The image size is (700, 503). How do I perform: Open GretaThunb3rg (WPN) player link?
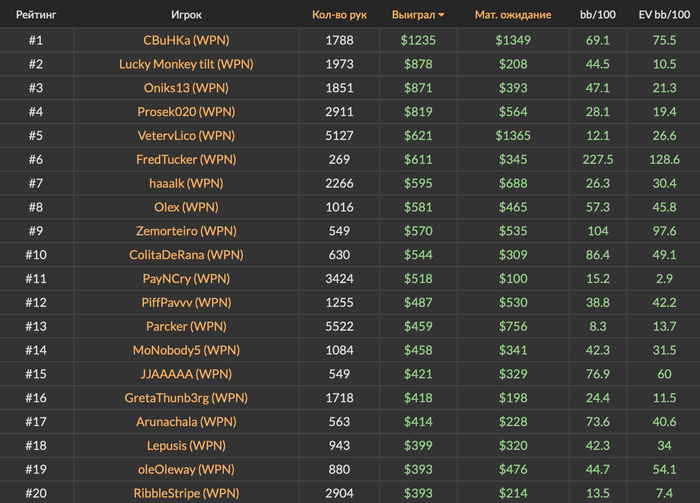[x=186, y=398]
